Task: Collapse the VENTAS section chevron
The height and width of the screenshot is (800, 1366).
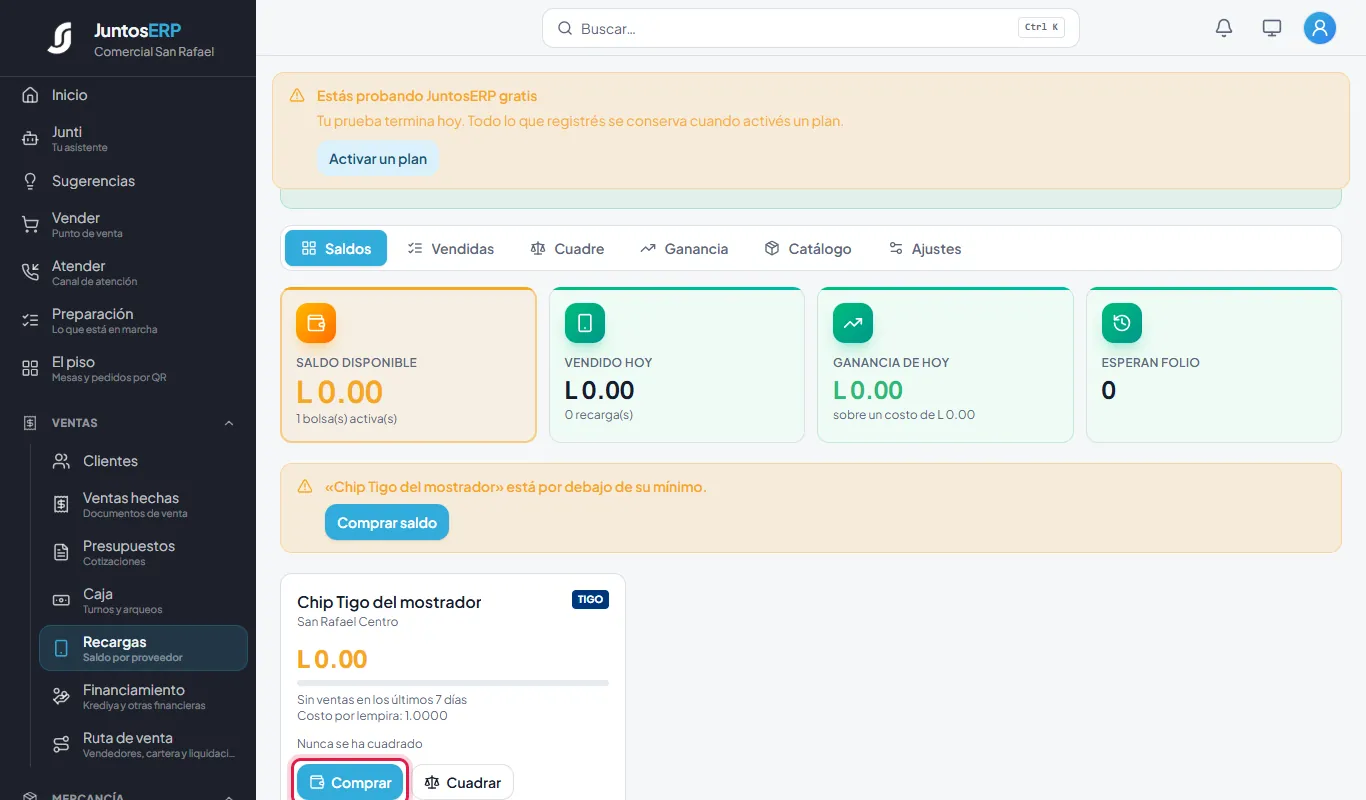Action: coord(229,423)
